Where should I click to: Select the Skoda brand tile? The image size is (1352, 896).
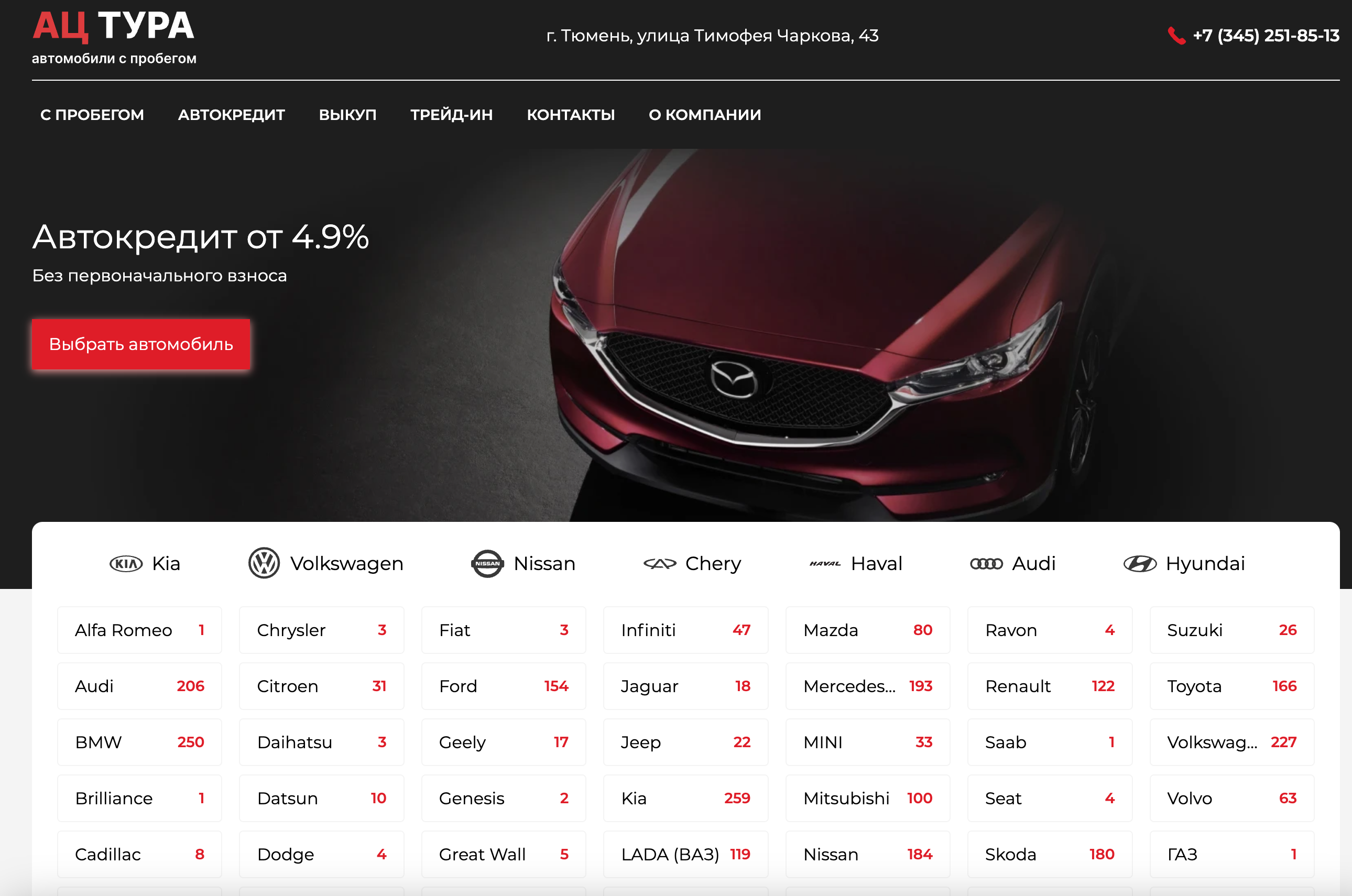point(1050,854)
